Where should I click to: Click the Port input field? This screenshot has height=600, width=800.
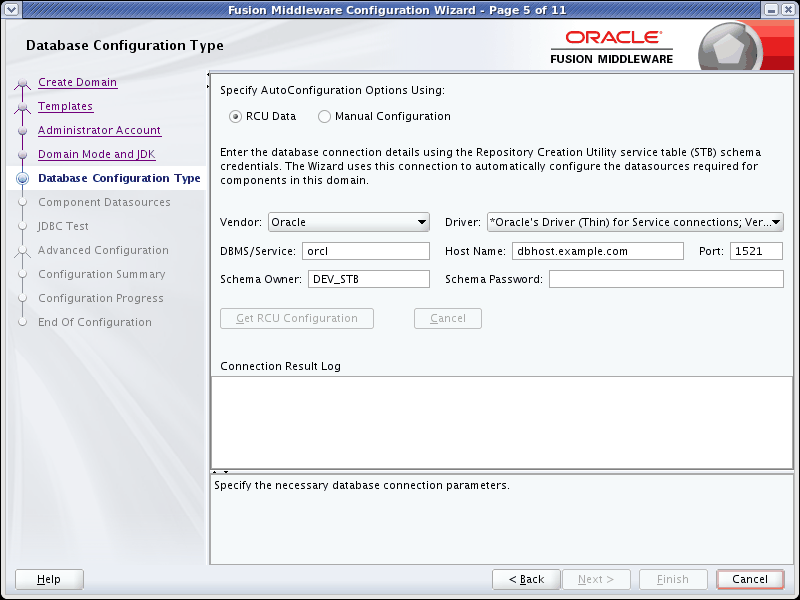tap(756, 251)
